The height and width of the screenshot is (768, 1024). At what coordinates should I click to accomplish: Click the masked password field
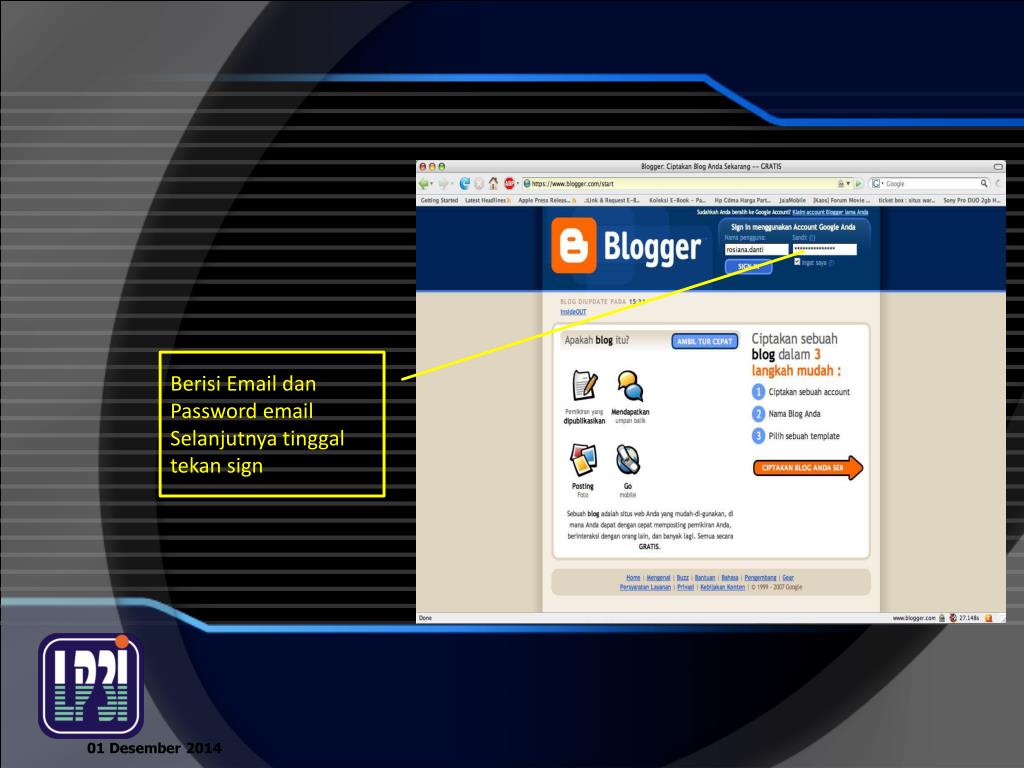[824, 249]
